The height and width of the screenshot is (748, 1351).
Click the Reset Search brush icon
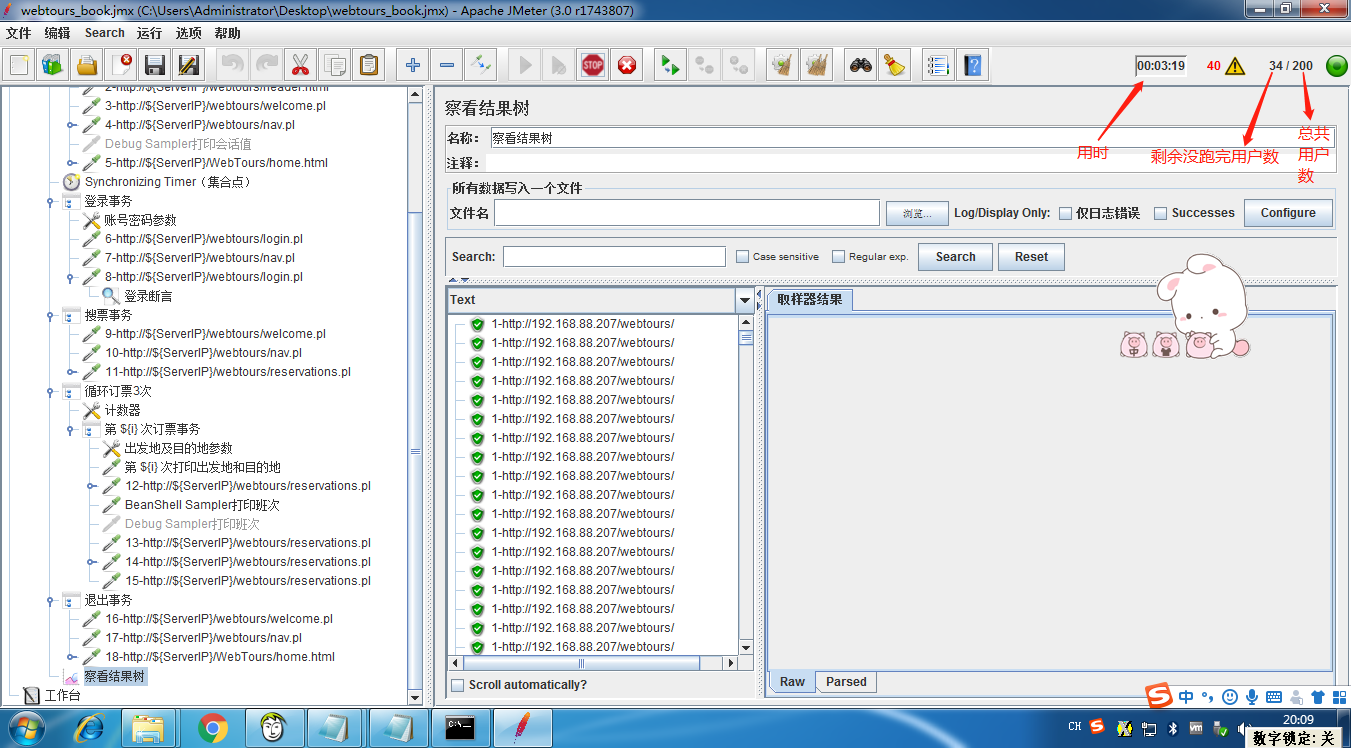(x=894, y=66)
